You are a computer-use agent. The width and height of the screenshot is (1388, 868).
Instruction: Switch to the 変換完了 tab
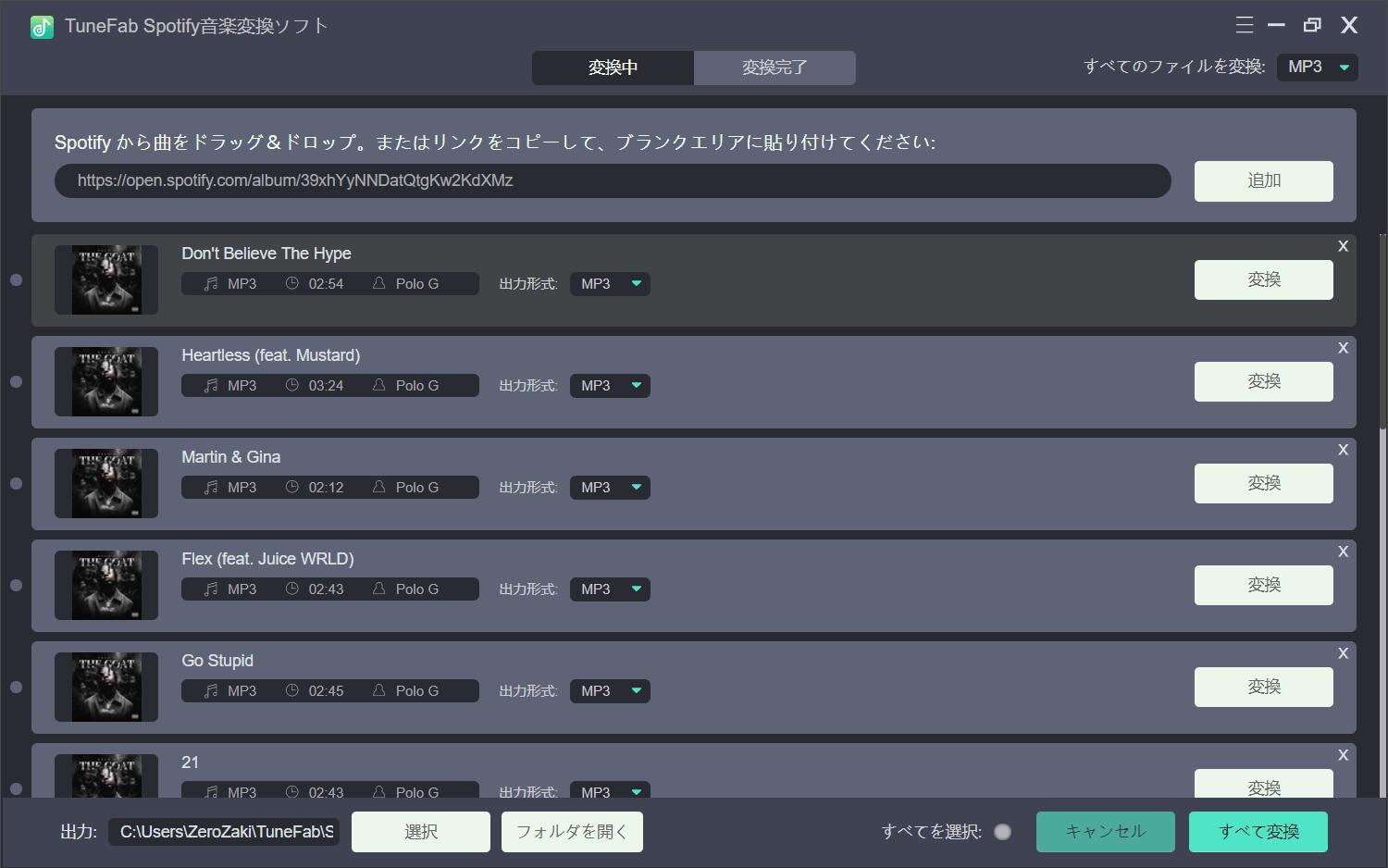click(x=775, y=68)
